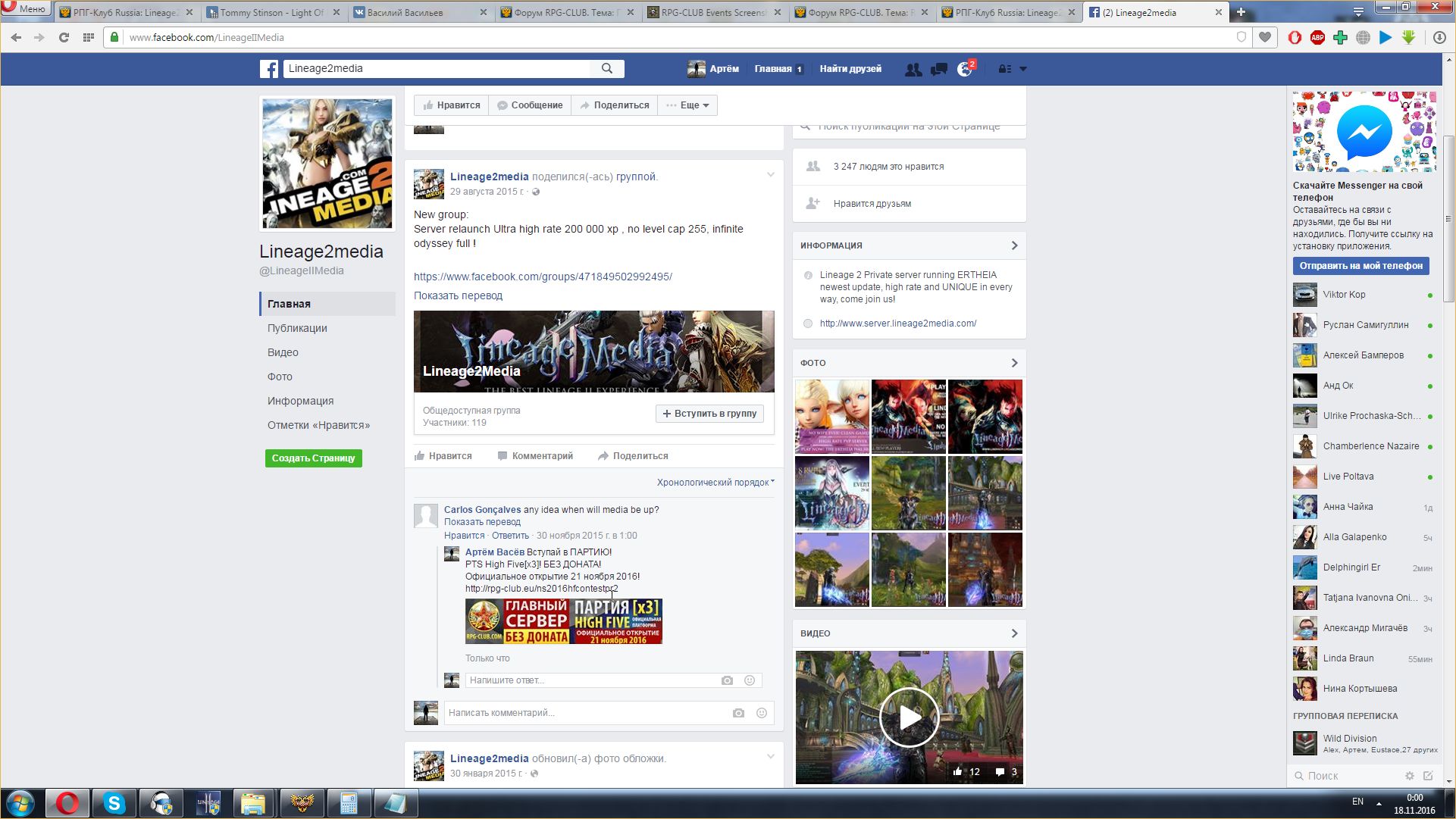1456x819 pixels.
Task: Insert sticker in comment smiley icon
Action: (x=762, y=713)
